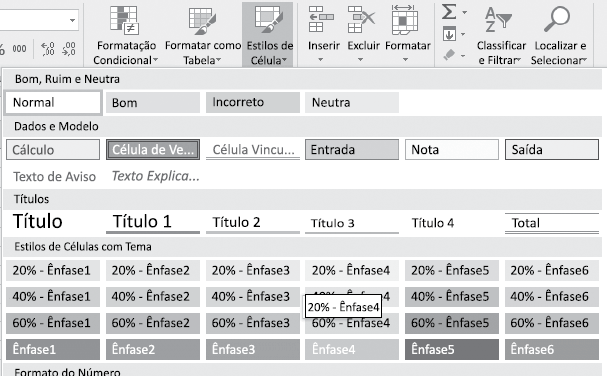Apply the Título 2 style
This screenshot has width=609, height=376.
pyautogui.click(x=253, y=222)
